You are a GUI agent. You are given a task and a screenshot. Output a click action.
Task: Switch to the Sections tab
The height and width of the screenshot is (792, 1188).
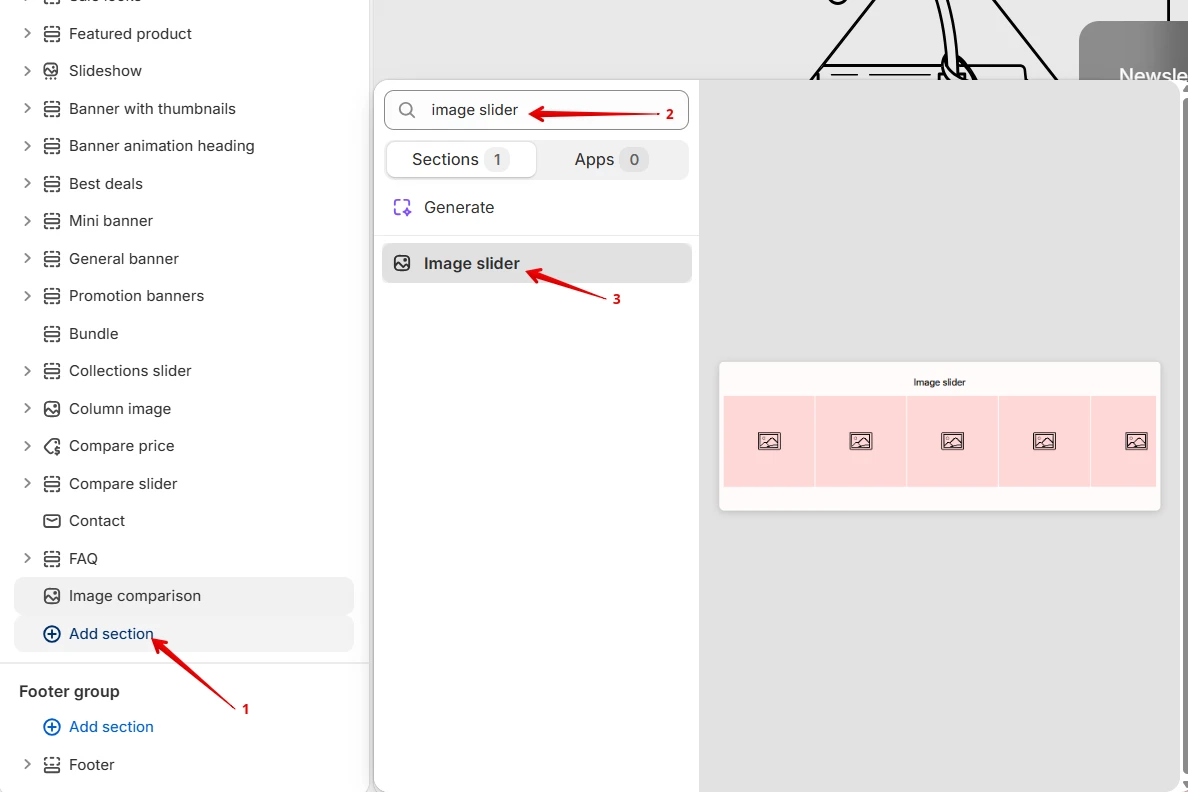coord(461,160)
